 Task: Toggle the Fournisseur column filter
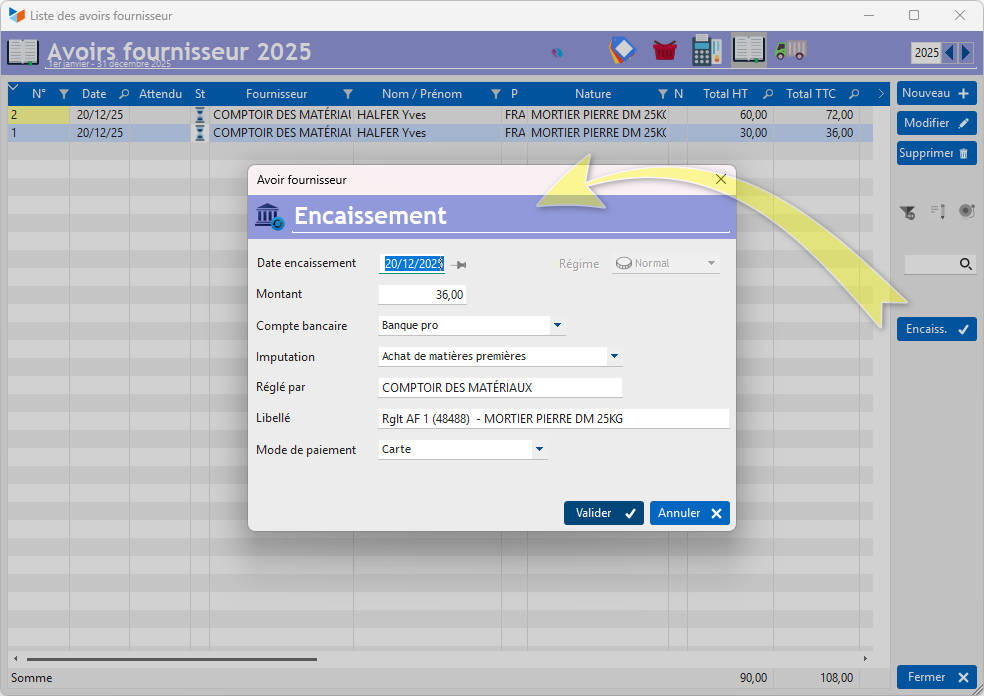[347, 94]
